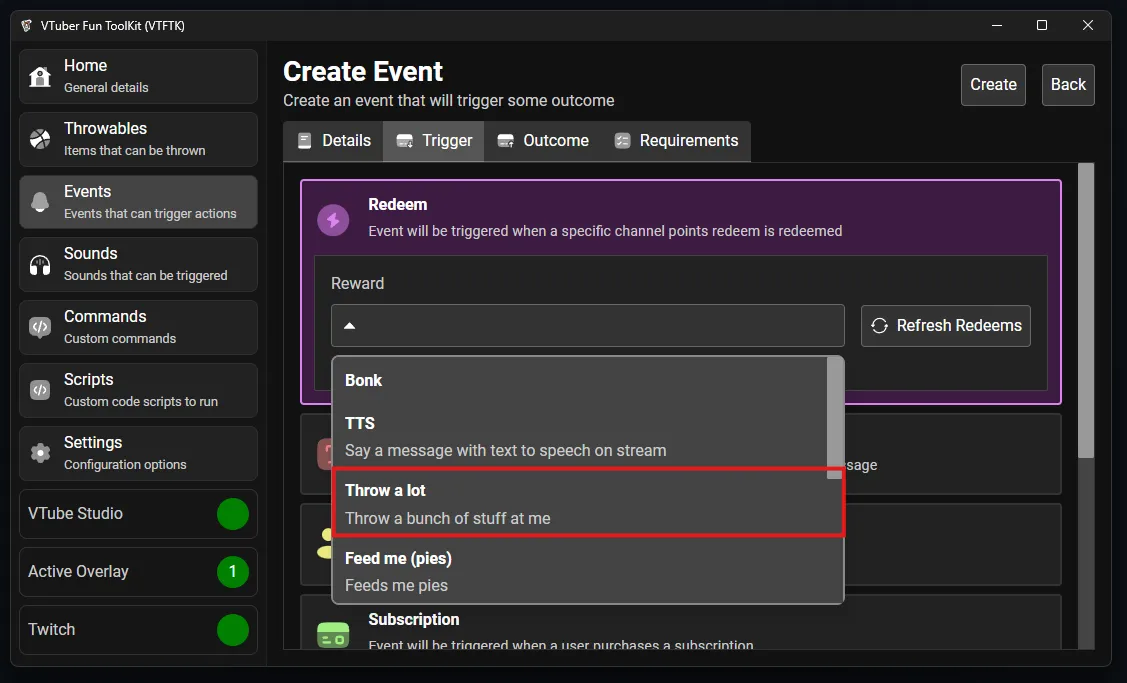Select the Bonk reward option

tap(580, 380)
